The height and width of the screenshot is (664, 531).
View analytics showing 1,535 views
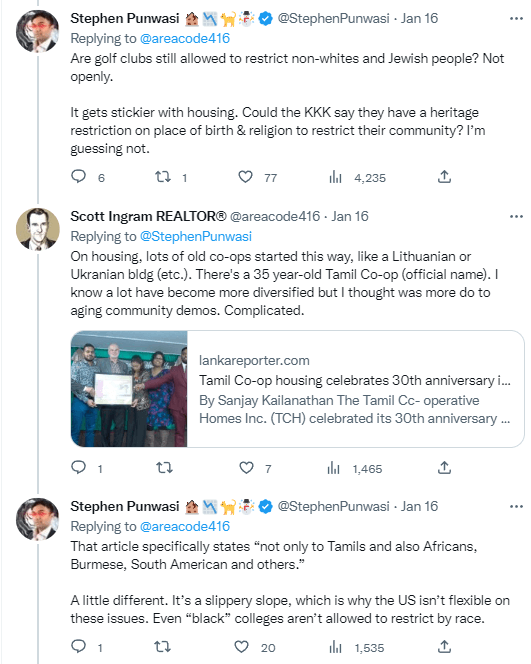pyautogui.click(x=357, y=647)
